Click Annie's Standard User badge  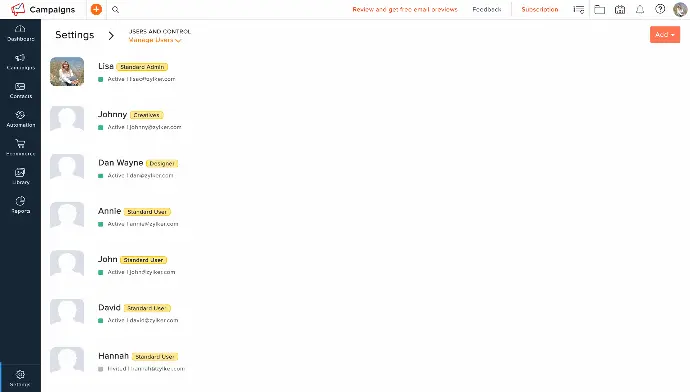click(147, 212)
